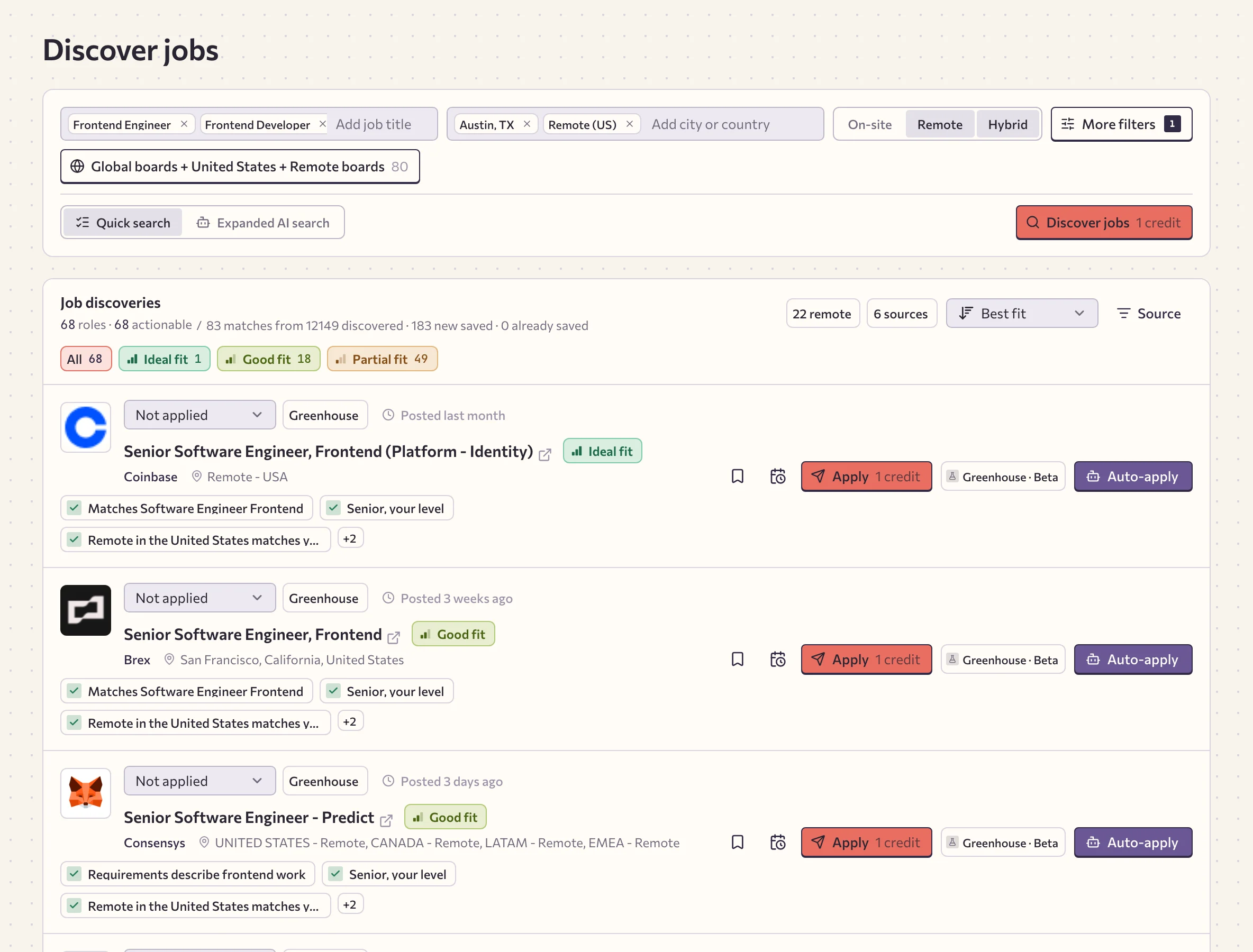This screenshot has height=952, width=1253.
Task: Click the Source filter button
Action: pyautogui.click(x=1148, y=313)
